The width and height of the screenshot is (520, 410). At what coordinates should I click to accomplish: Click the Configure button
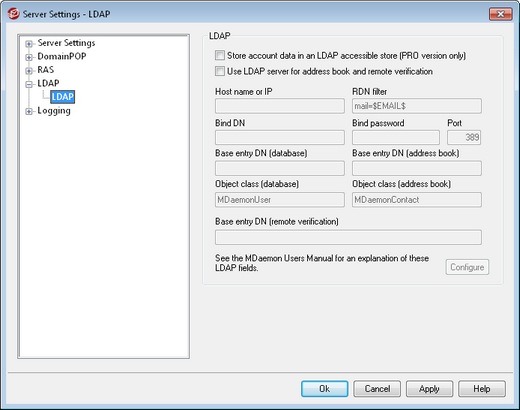click(x=467, y=267)
